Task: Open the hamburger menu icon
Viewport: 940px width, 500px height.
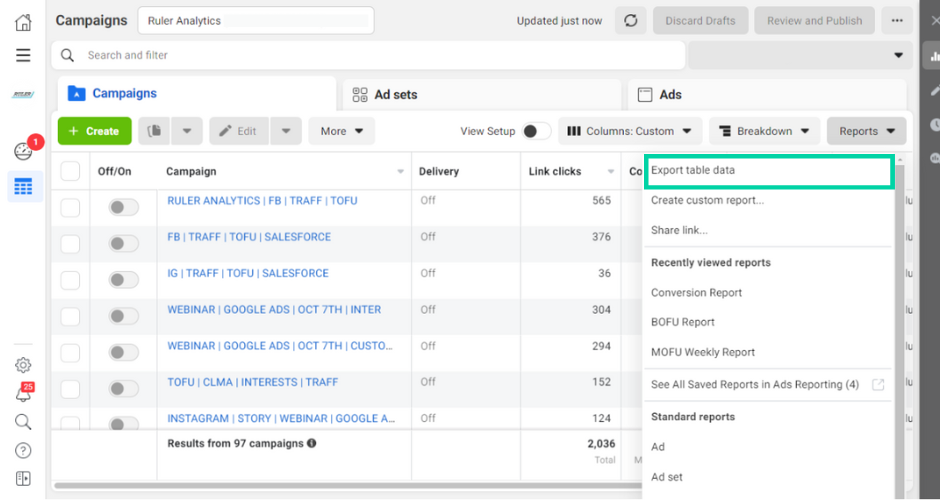Action: pos(23,55)
